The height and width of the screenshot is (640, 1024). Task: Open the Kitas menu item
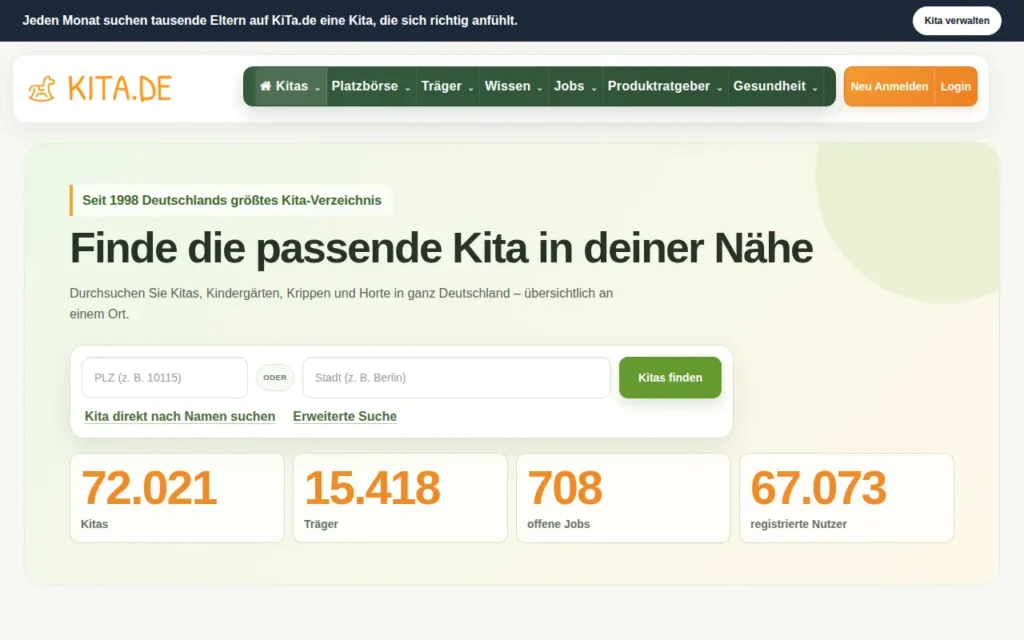pos(291,86)
